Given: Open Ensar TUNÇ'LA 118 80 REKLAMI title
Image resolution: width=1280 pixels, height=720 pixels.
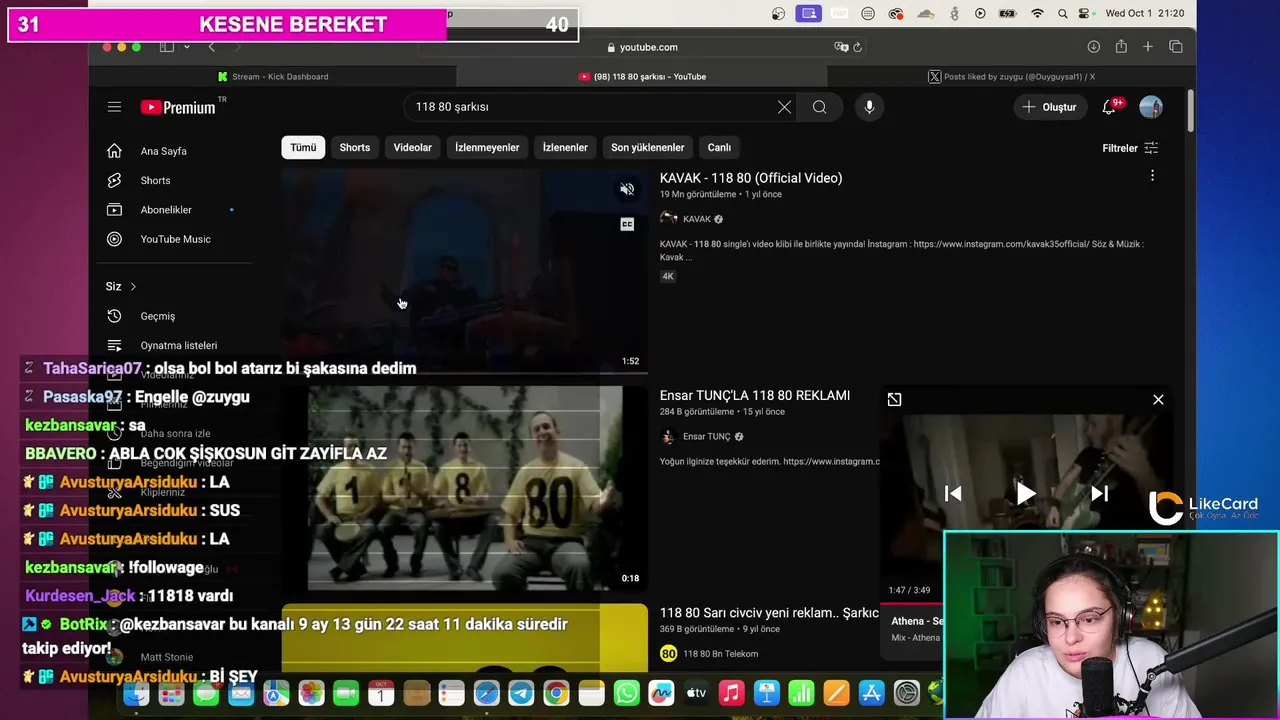Looking at the screenshot, I should 755,396.
